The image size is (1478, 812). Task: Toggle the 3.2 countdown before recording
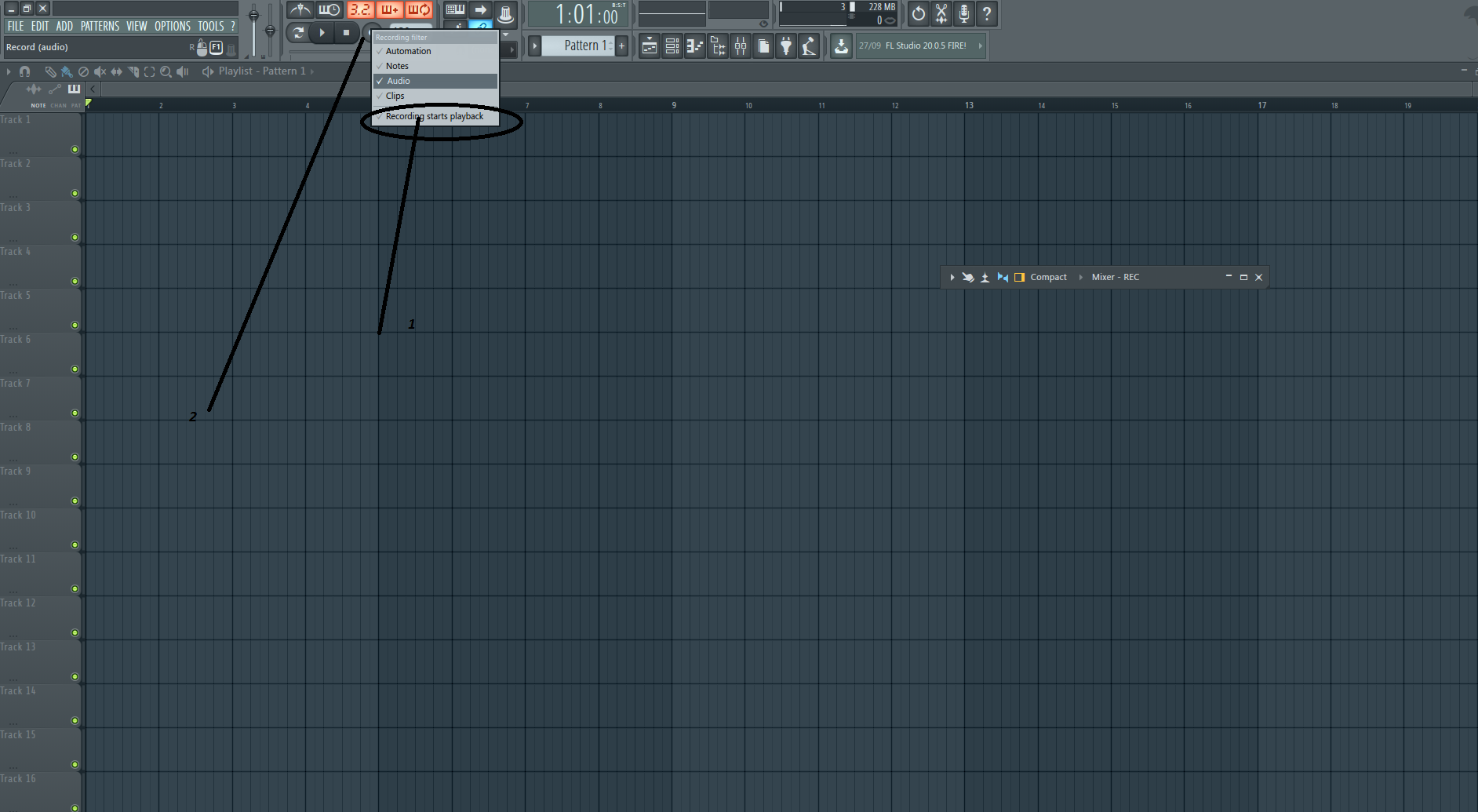pos(360,10)
